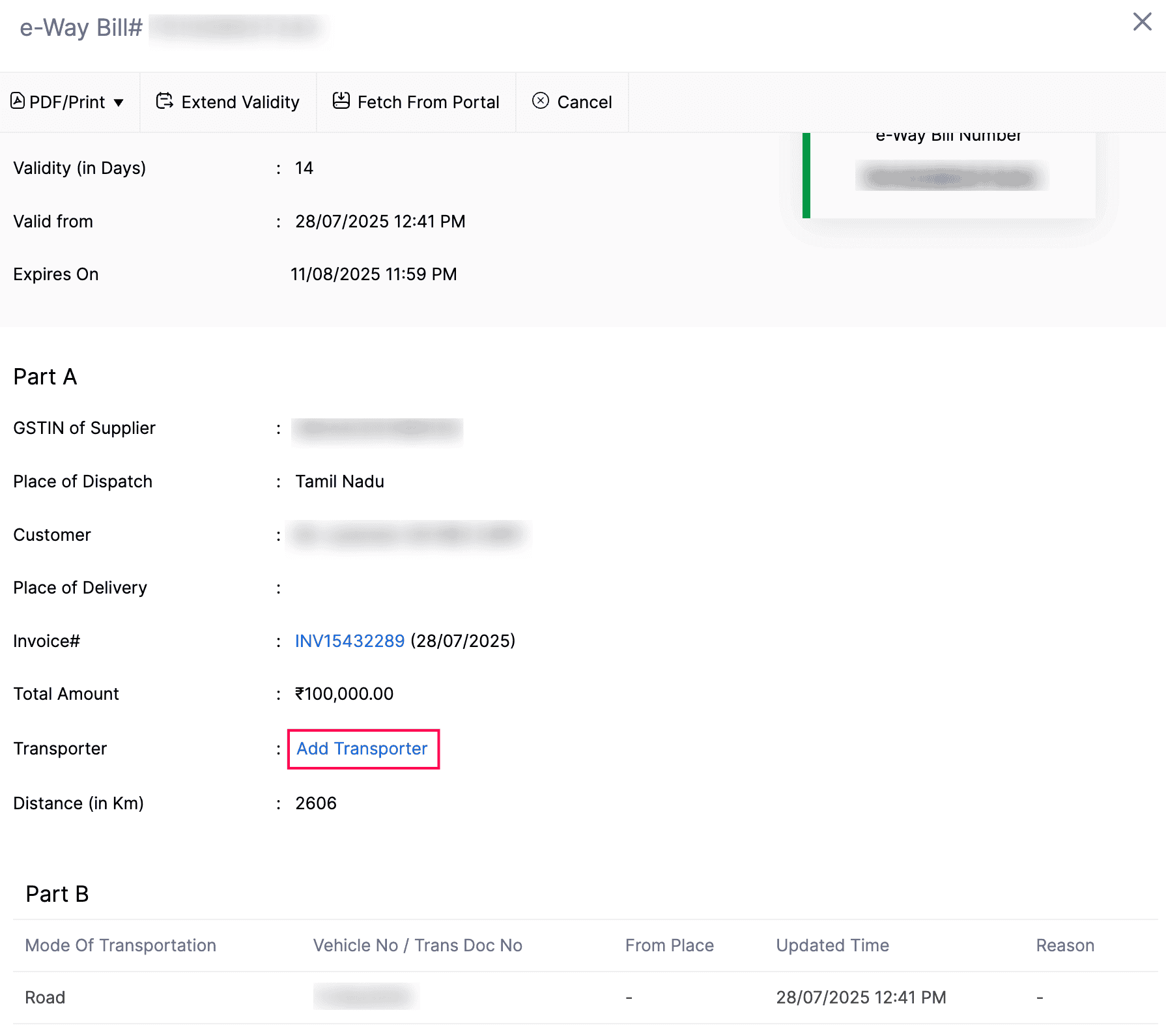Select the Updated Time column header
The image size is (1166, 1036).
pyautogui.click(x=832, y=945)
